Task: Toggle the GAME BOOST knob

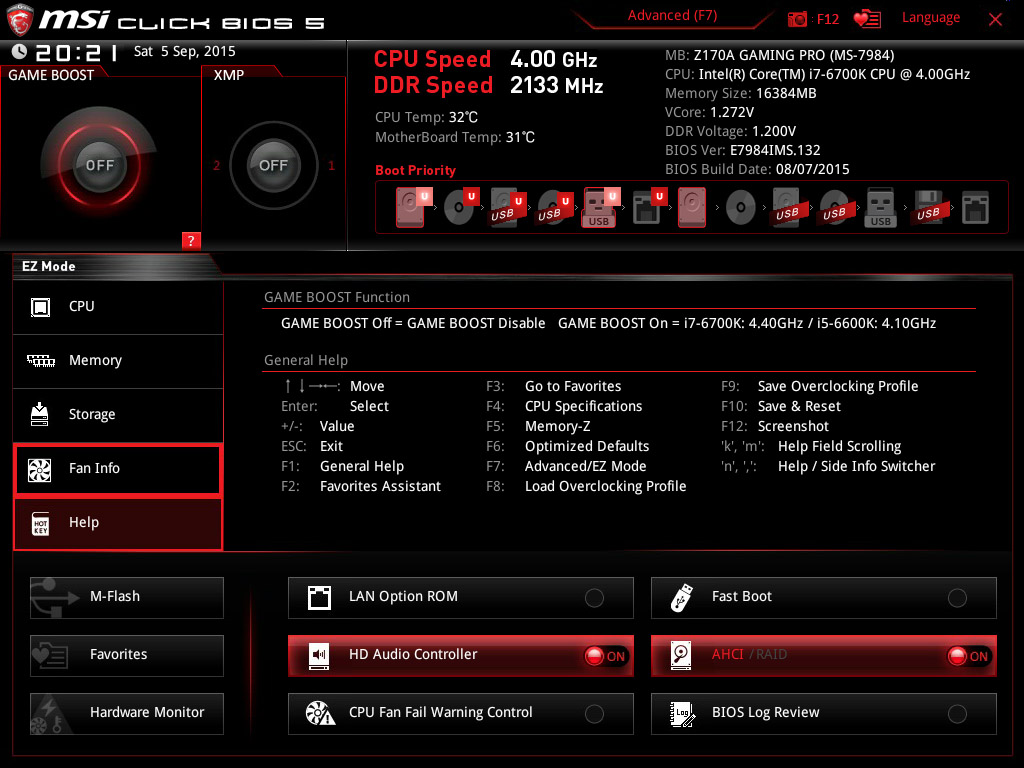Action: click(x=99, y=165)
